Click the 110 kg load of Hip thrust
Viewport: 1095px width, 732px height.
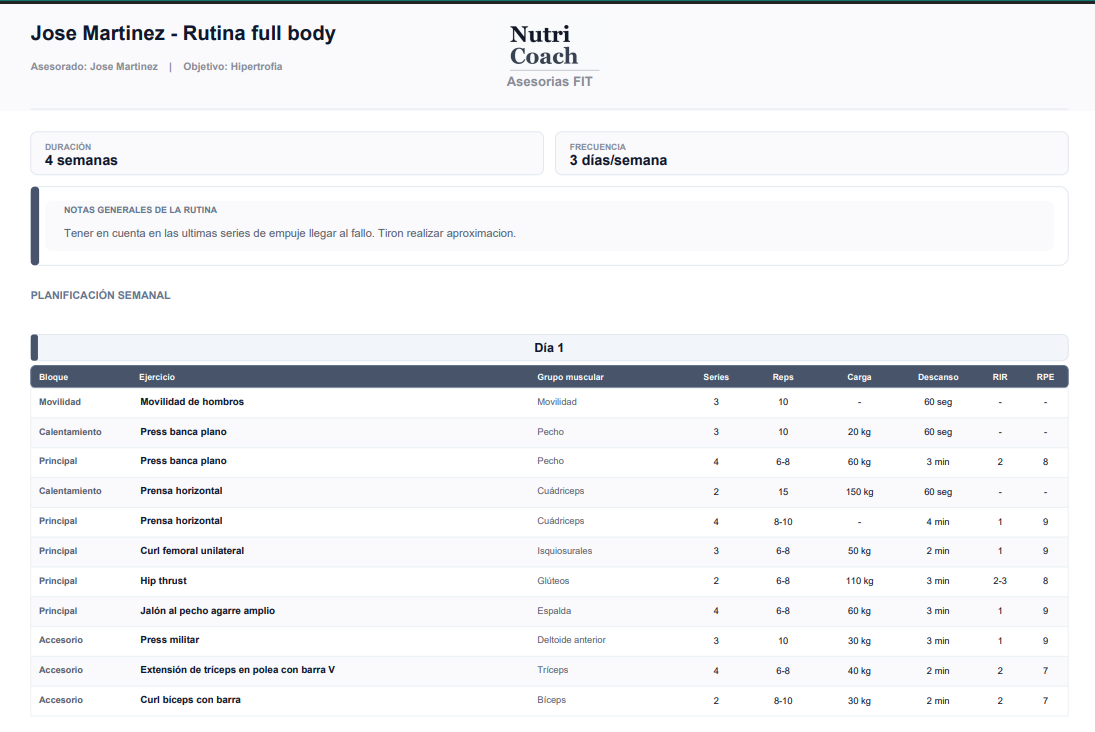coord(859,581)
